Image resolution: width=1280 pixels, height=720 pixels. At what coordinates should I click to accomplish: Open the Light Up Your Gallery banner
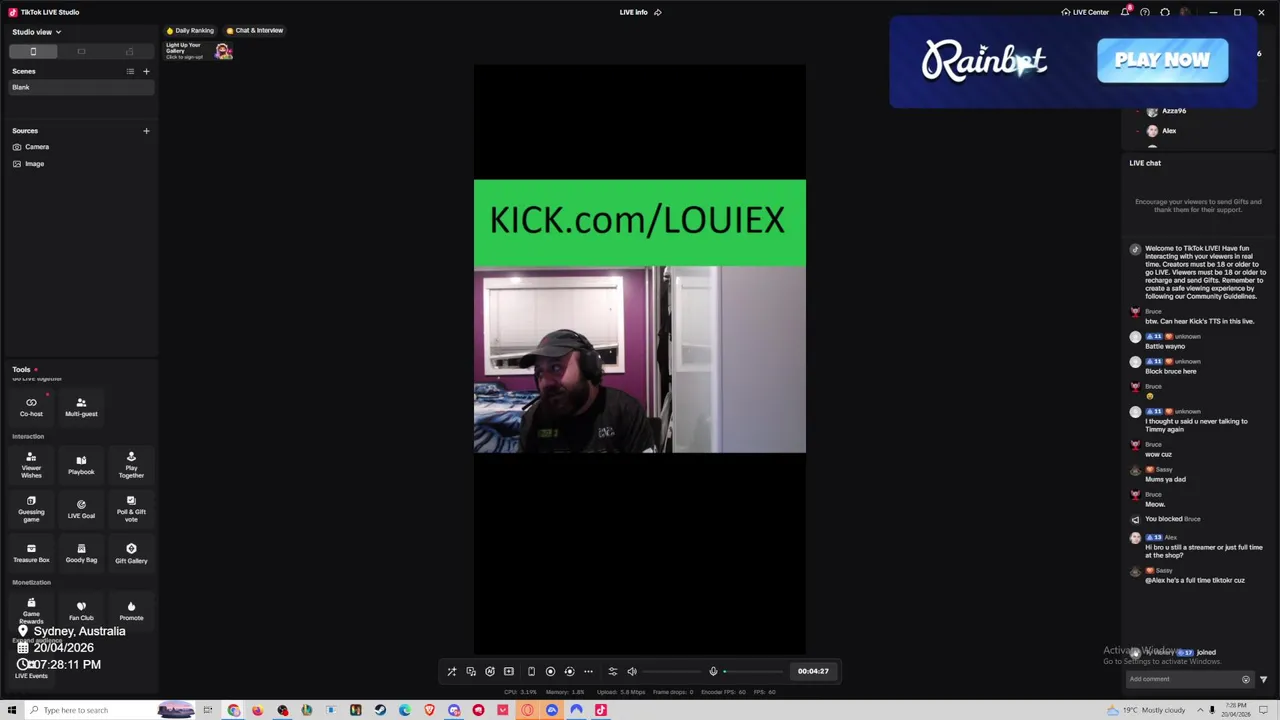point(199,51)
